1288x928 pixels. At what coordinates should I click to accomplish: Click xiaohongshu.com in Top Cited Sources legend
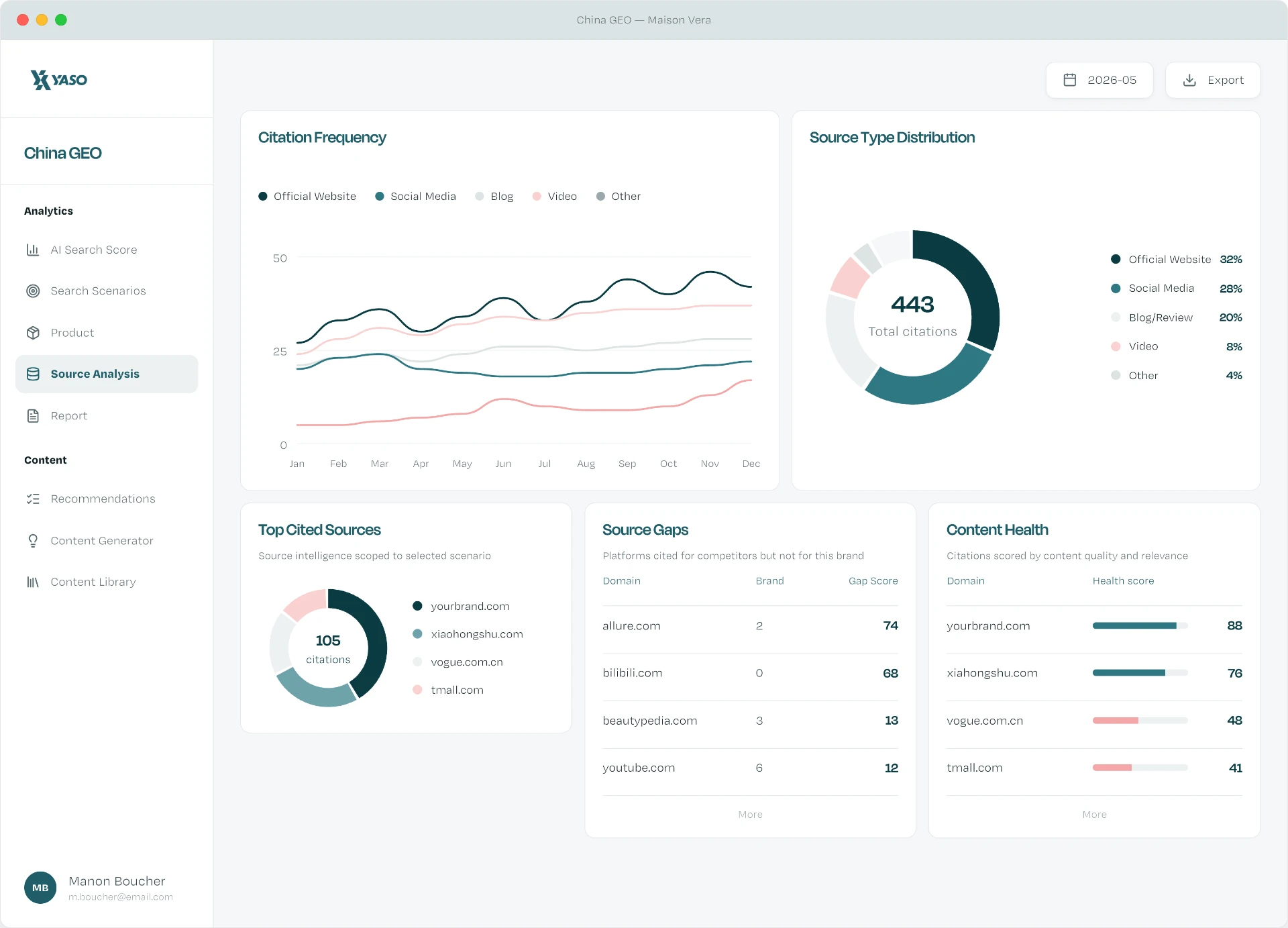pyautogui.click(x=468, y=634)
